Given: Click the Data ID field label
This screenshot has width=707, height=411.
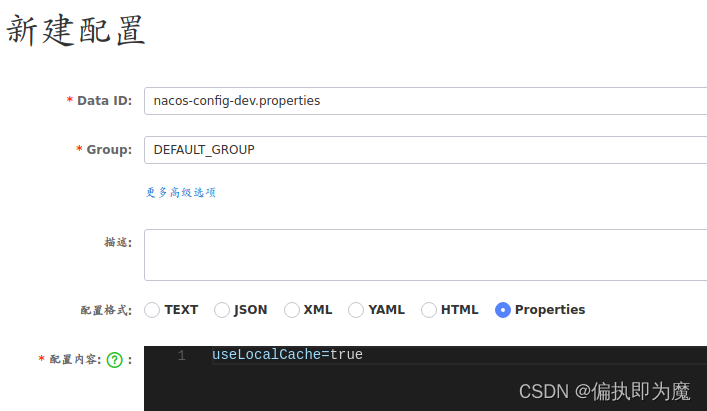Looking at the screenshot, I should (104, 101).
